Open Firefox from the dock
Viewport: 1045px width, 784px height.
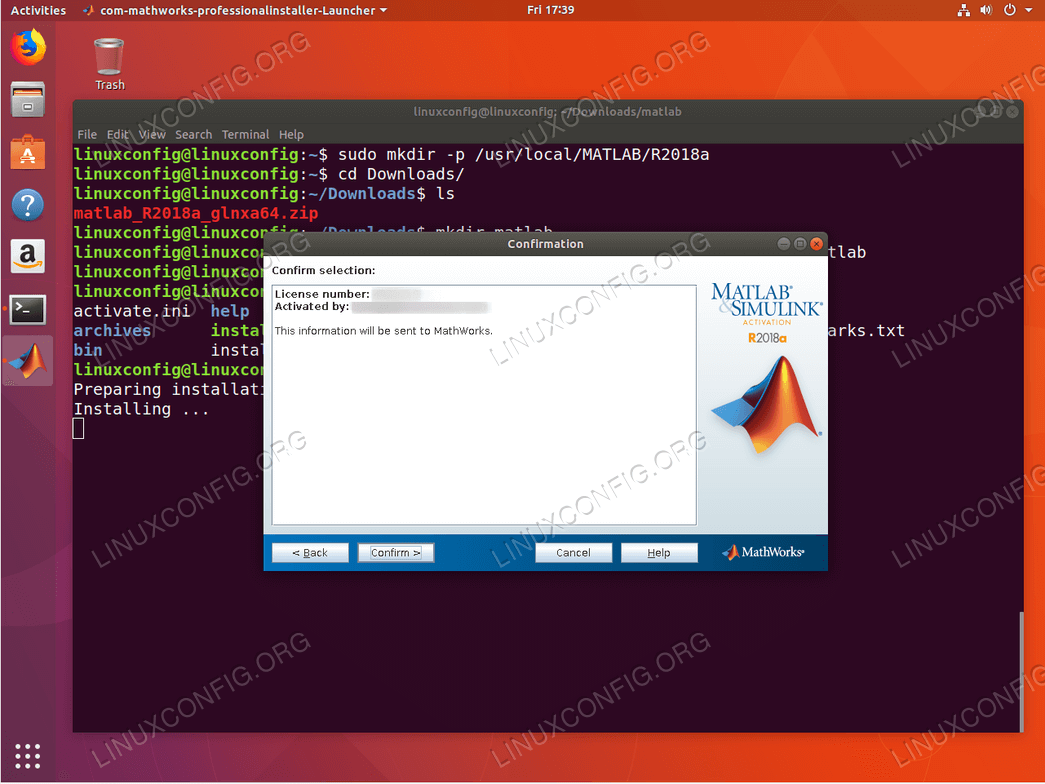tap(27, 48)
